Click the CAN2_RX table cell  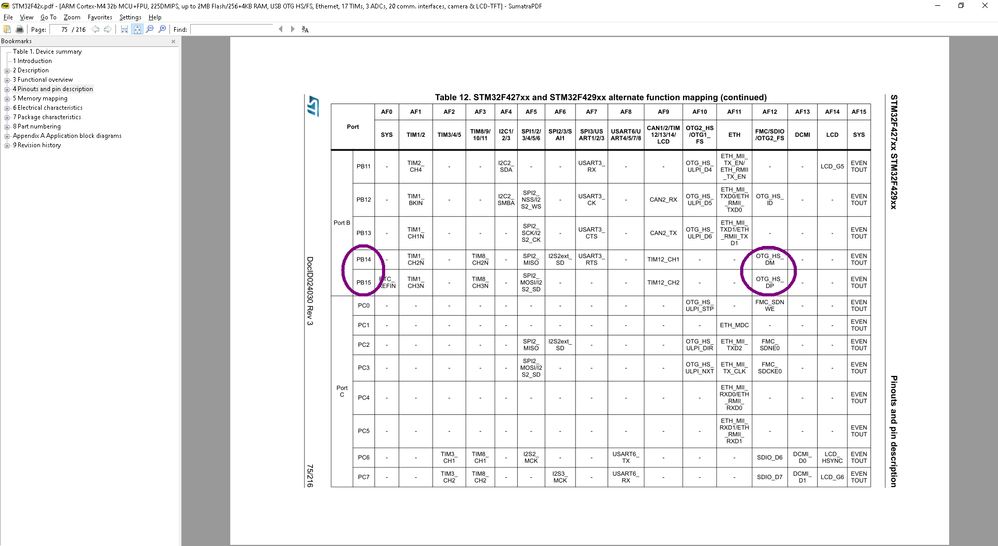point(663,200)
